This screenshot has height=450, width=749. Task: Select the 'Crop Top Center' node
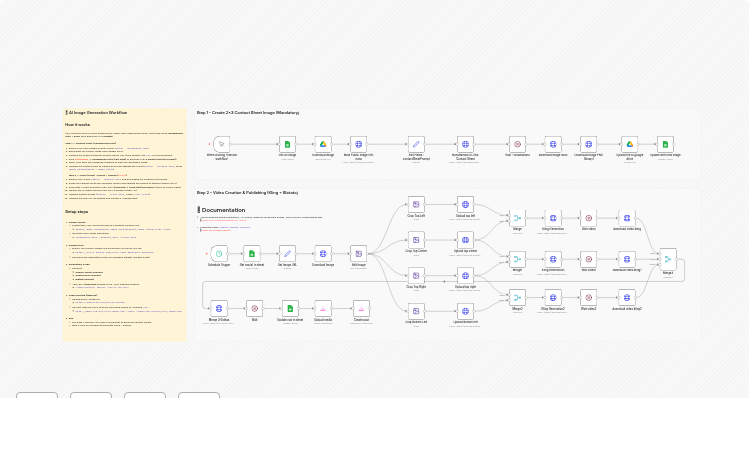click(416, 239)
